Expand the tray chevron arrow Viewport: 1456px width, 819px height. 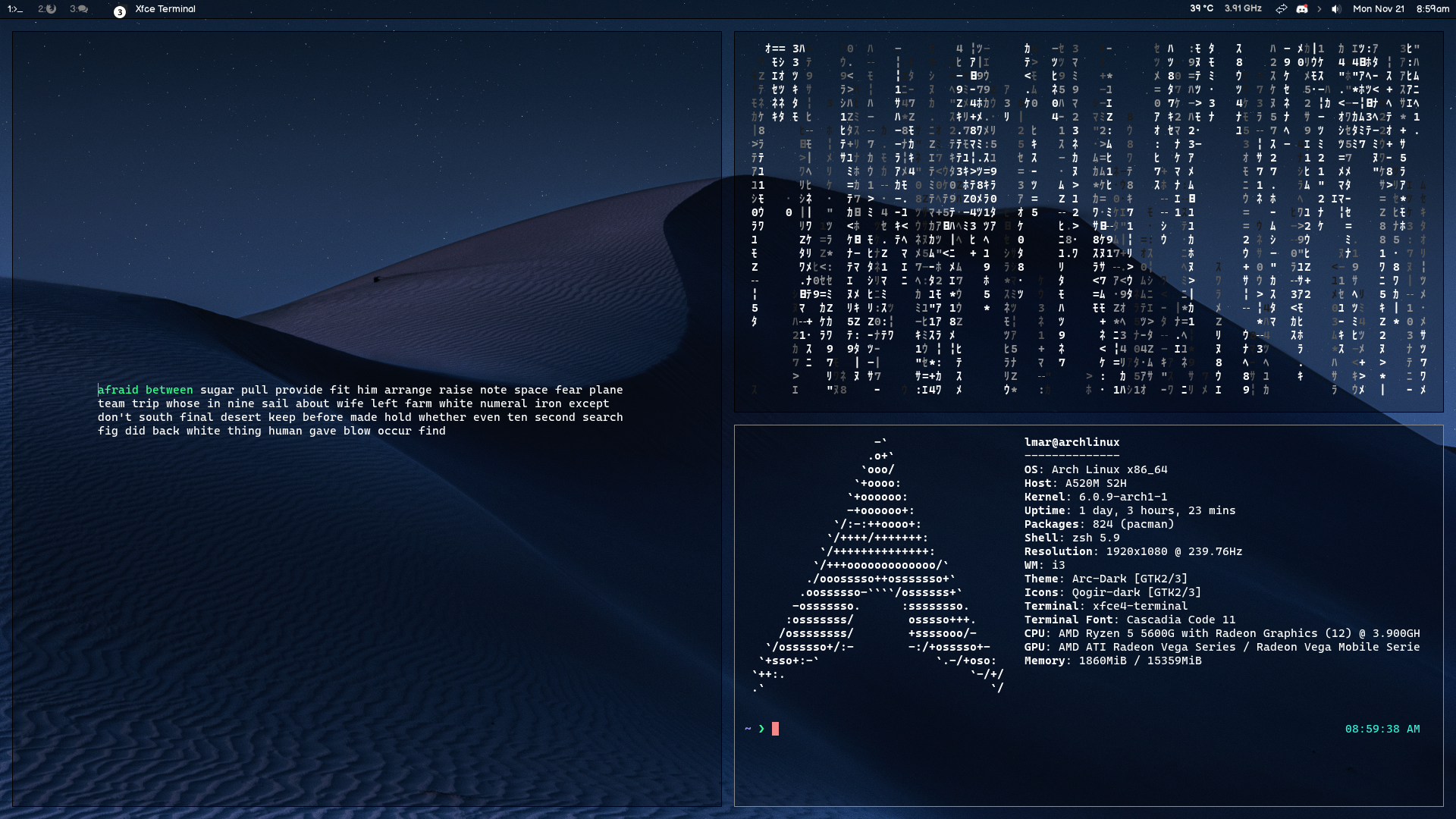(1319, 9)
